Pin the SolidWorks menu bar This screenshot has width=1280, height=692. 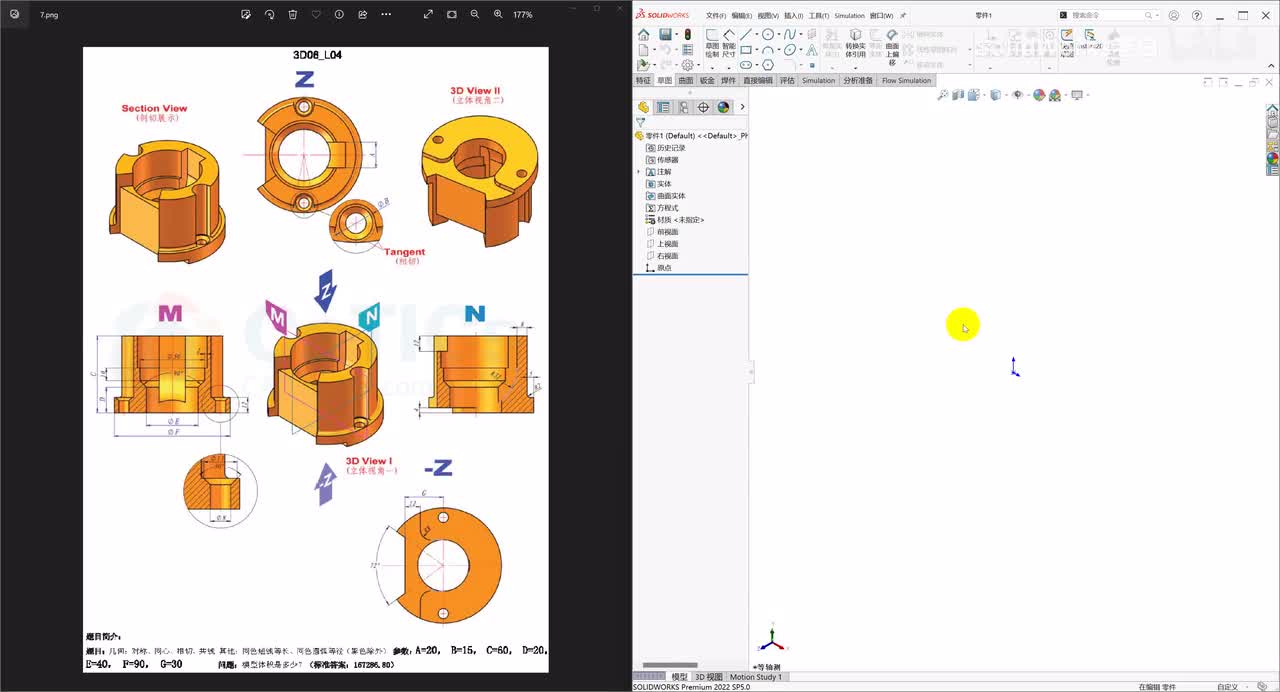[x=903, y=16]
